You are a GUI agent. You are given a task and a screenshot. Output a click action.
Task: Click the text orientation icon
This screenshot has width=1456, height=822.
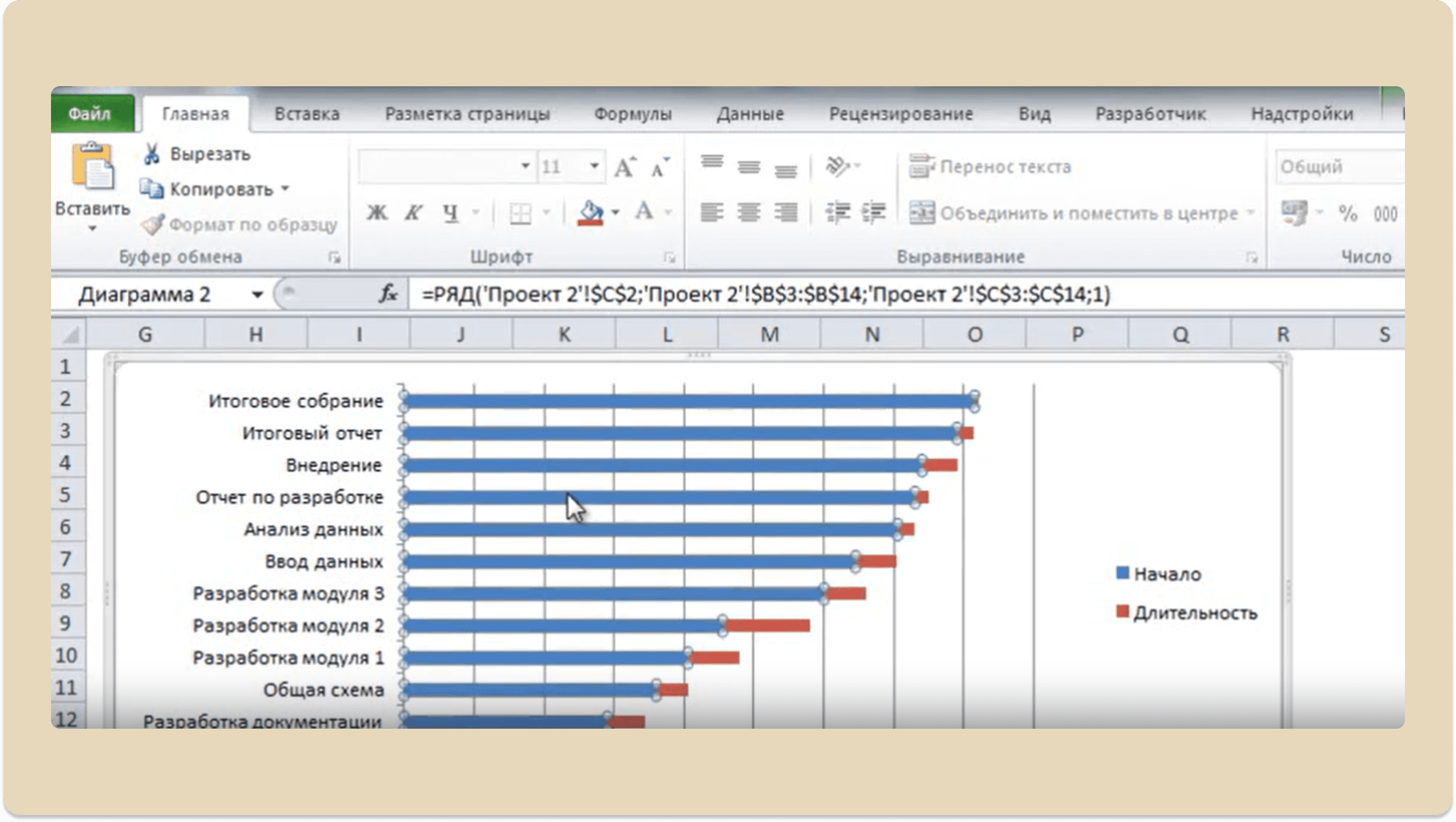(x=838, y=166)
